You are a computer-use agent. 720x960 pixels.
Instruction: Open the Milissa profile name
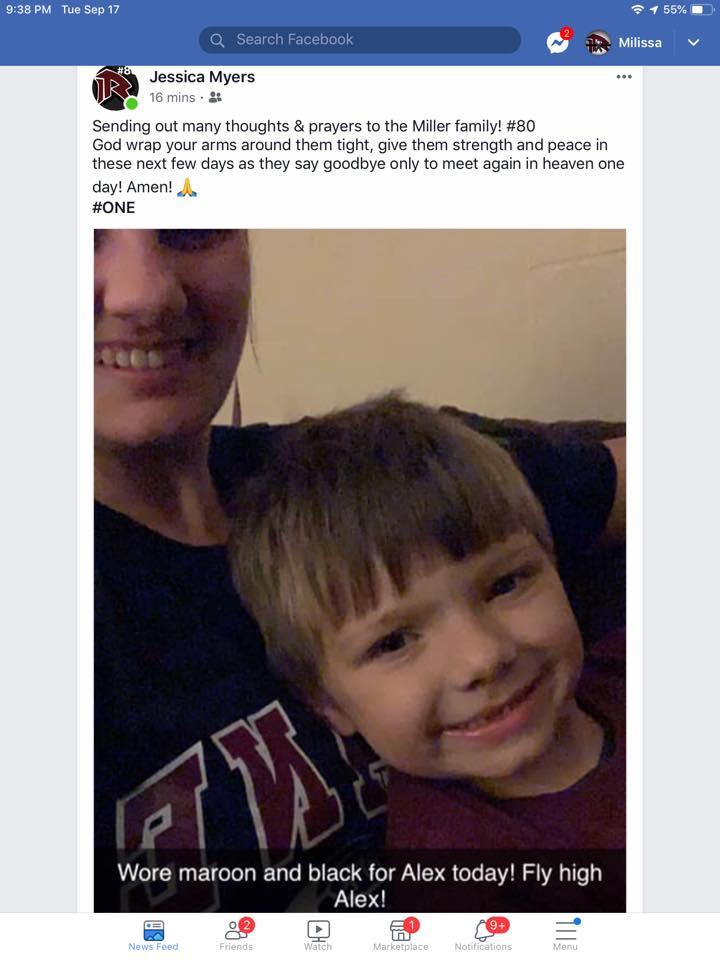(x=640, y=42)
